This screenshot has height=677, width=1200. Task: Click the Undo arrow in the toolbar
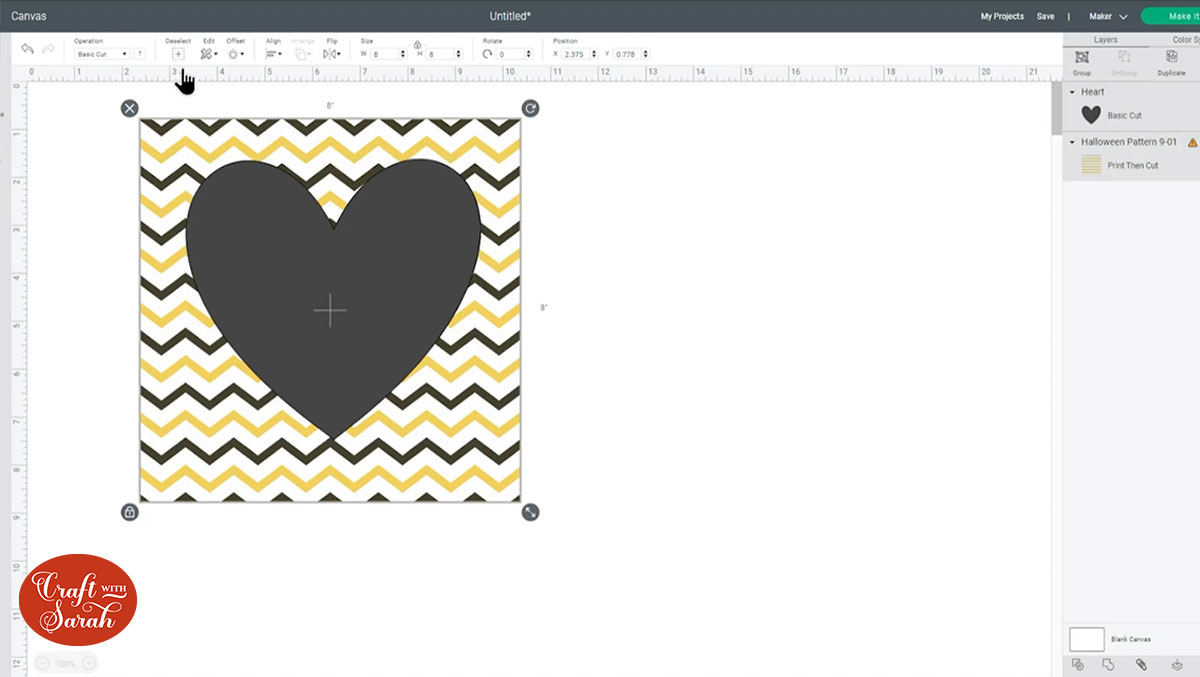27,49
